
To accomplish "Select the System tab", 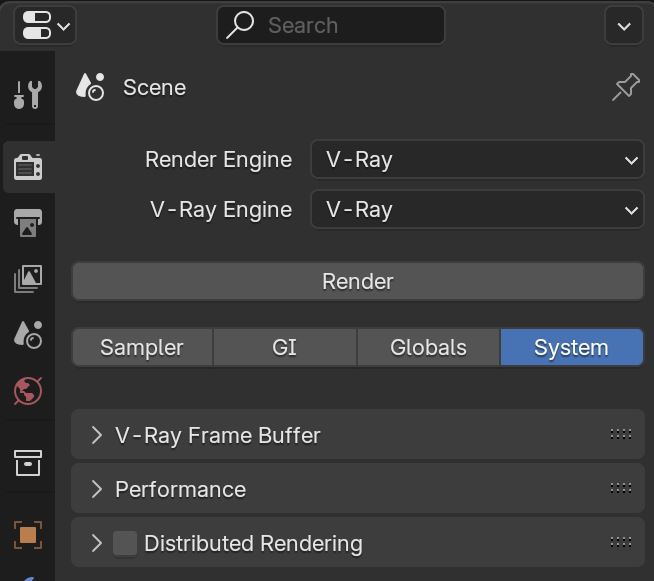I will [x=571, y=347].
